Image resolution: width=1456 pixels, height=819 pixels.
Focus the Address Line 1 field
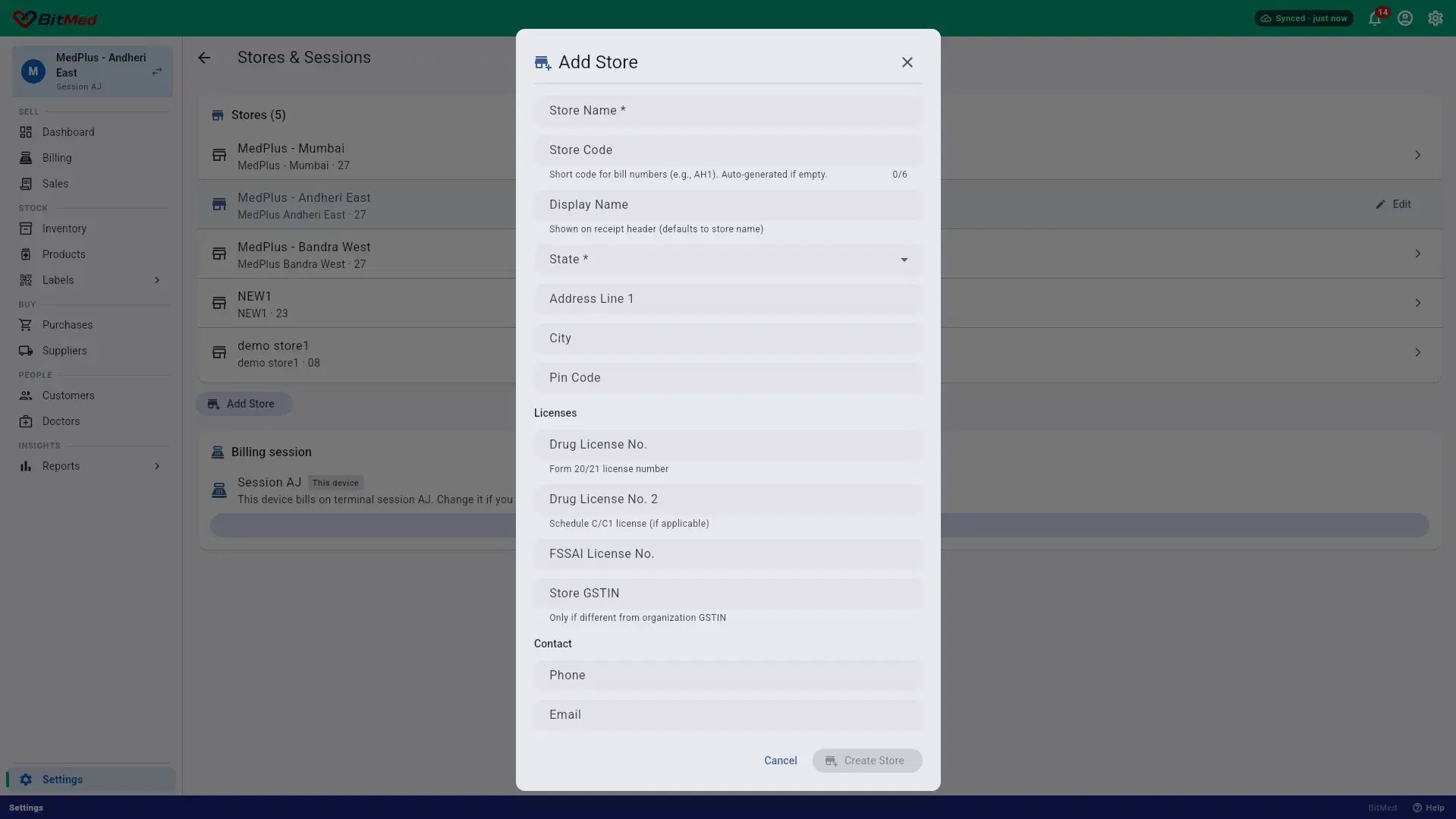[x=728, y=299]
